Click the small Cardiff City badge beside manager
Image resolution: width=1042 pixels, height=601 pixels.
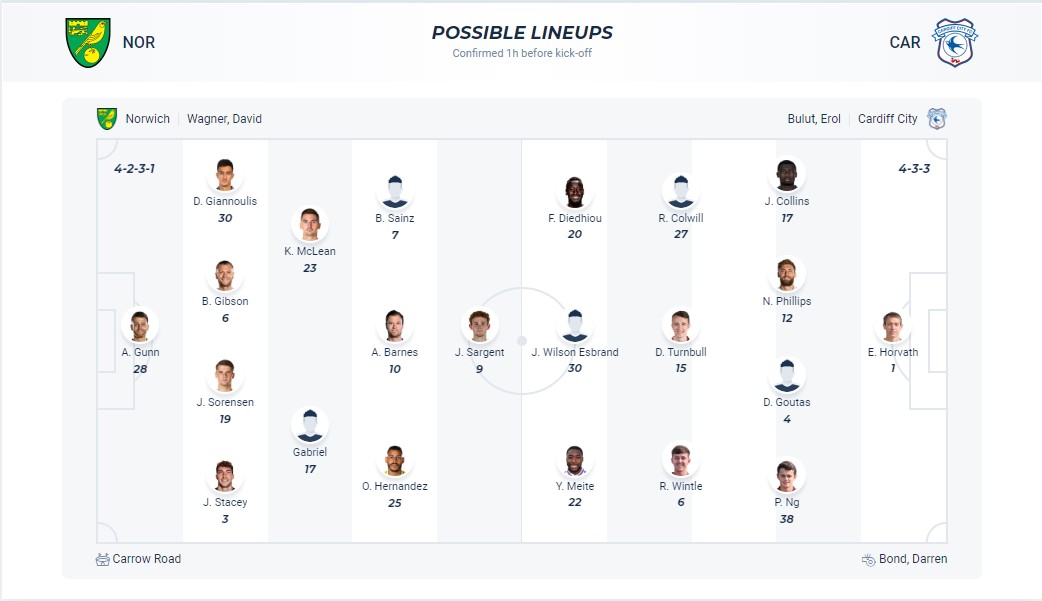[x=937, y=119]
